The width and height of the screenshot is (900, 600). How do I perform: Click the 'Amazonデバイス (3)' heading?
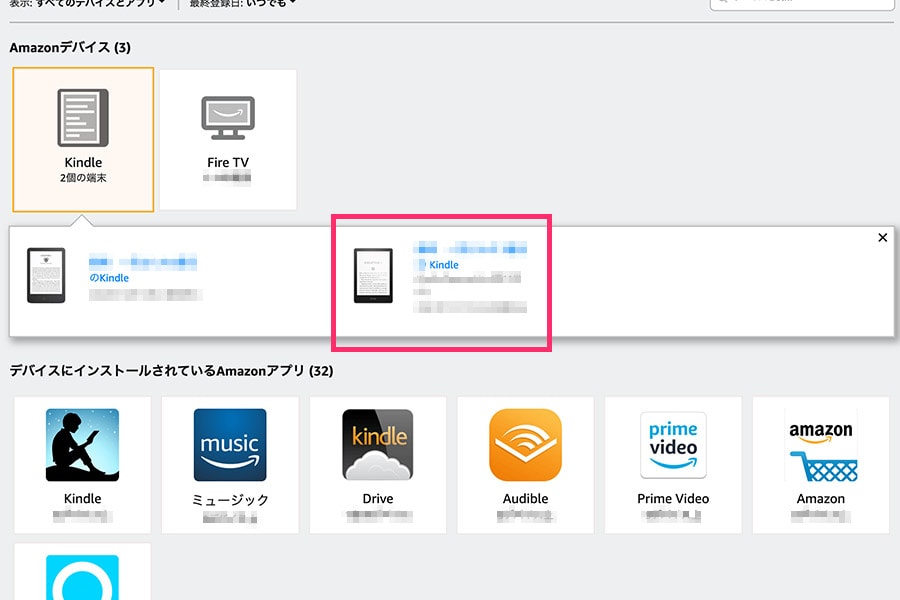70,47
